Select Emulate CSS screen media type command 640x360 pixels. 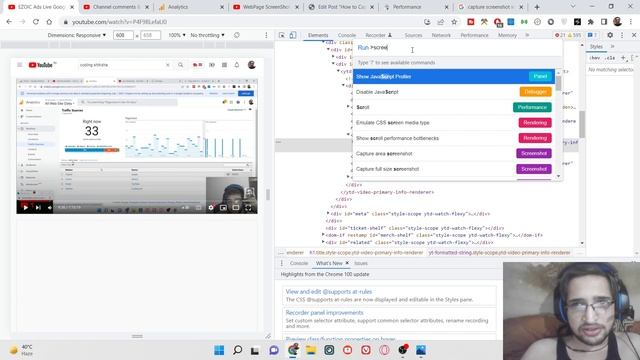pyautogui.click(x=454, y=122)
